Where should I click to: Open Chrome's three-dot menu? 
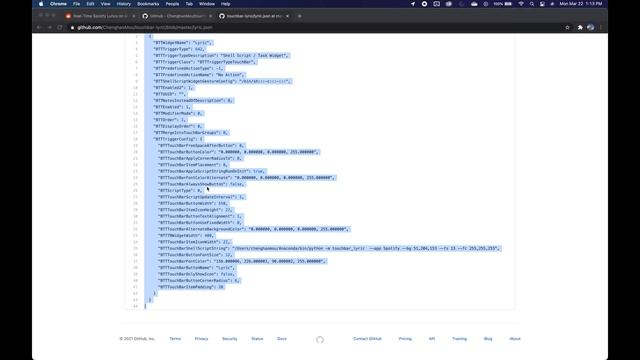click(x=601, y=27)
